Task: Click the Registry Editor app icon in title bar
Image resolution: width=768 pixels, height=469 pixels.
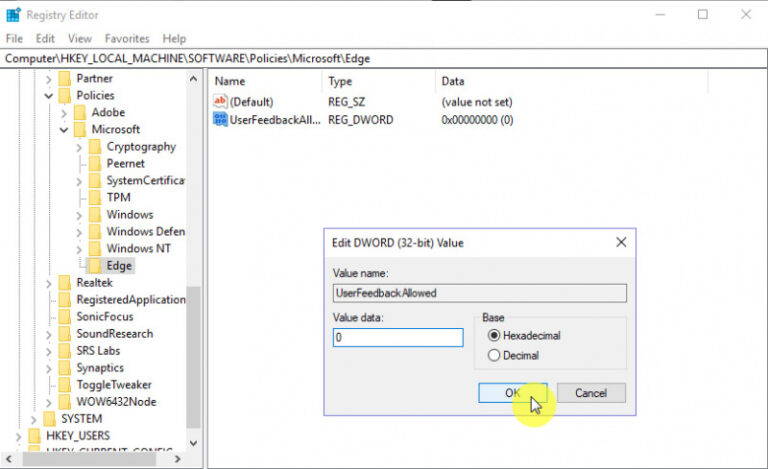Action: [x=13, y=14]
